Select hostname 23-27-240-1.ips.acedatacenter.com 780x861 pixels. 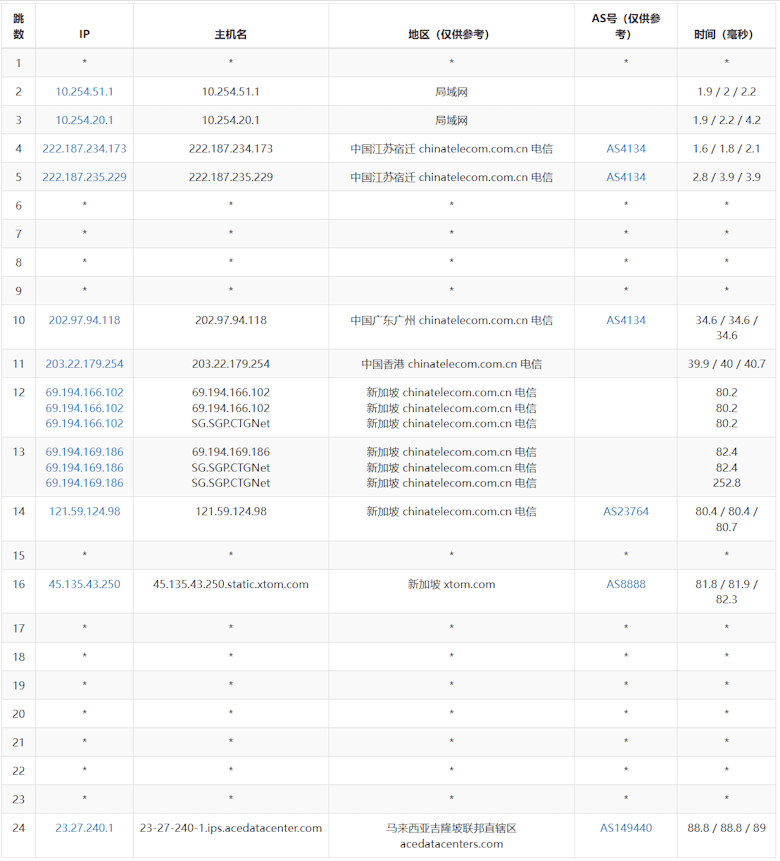(x=230, y=828)
